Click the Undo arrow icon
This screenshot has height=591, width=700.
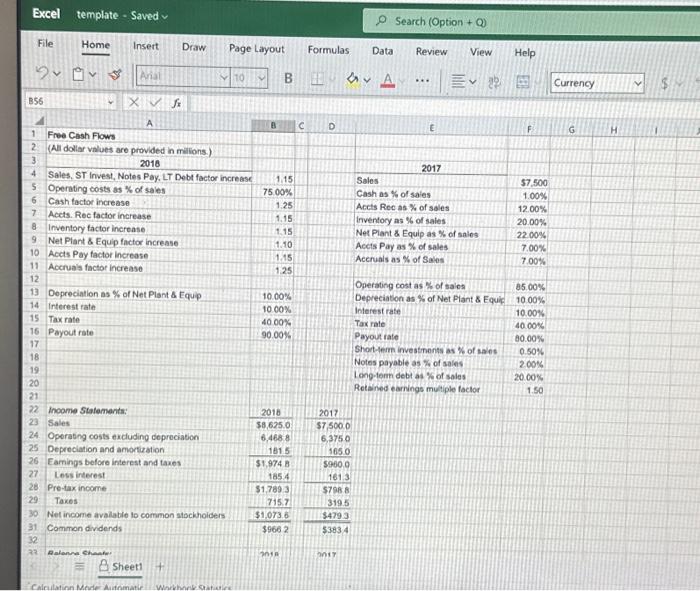click(42, 72)
